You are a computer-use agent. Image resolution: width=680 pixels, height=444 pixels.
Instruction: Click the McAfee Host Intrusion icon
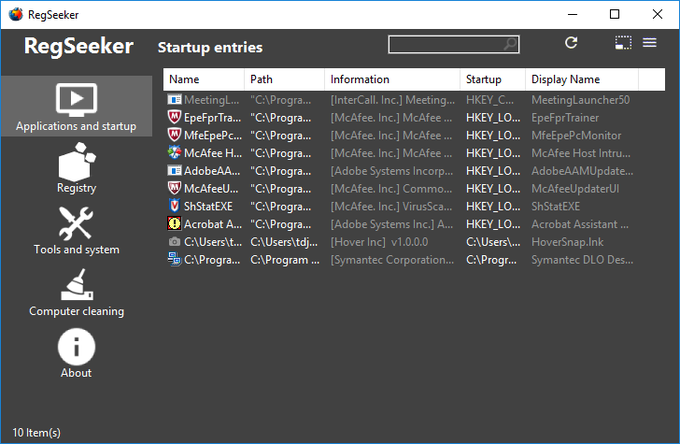coord(174,153)
